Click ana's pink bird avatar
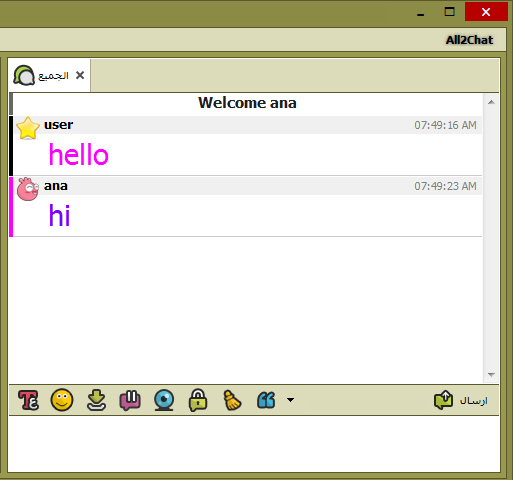Viewport: 513px width, 480px height. pyautogui.click(x=28, y=189)
